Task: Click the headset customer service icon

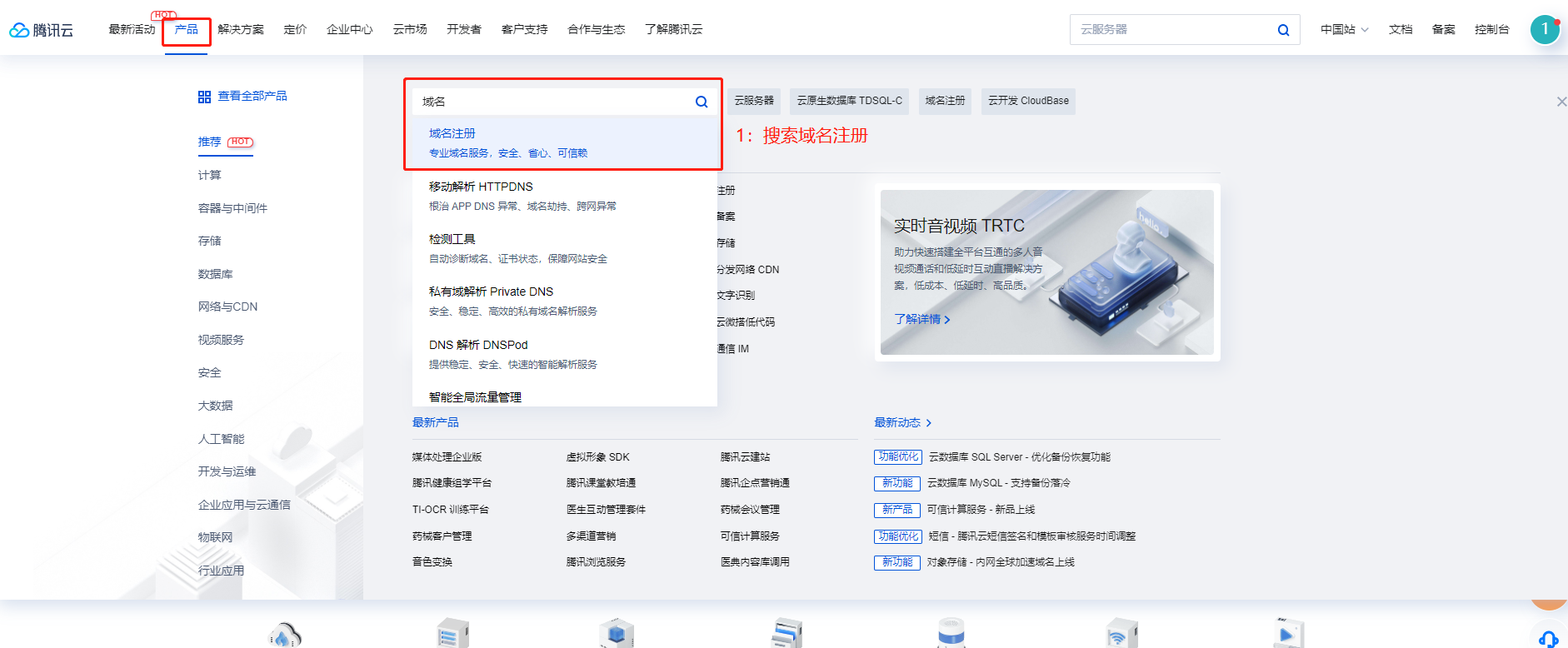Action: click(1548, 638)
